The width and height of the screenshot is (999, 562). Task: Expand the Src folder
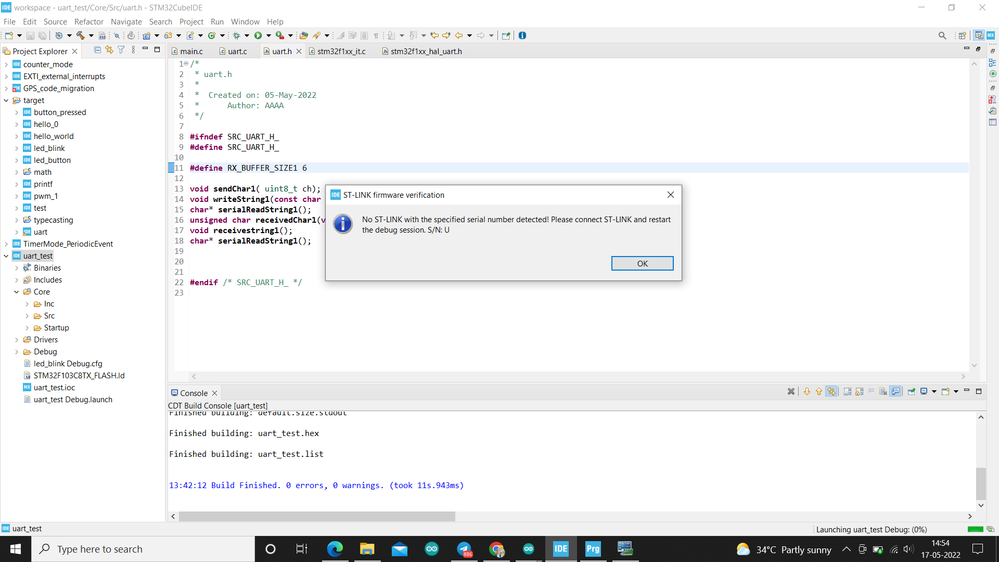point(27,316)
